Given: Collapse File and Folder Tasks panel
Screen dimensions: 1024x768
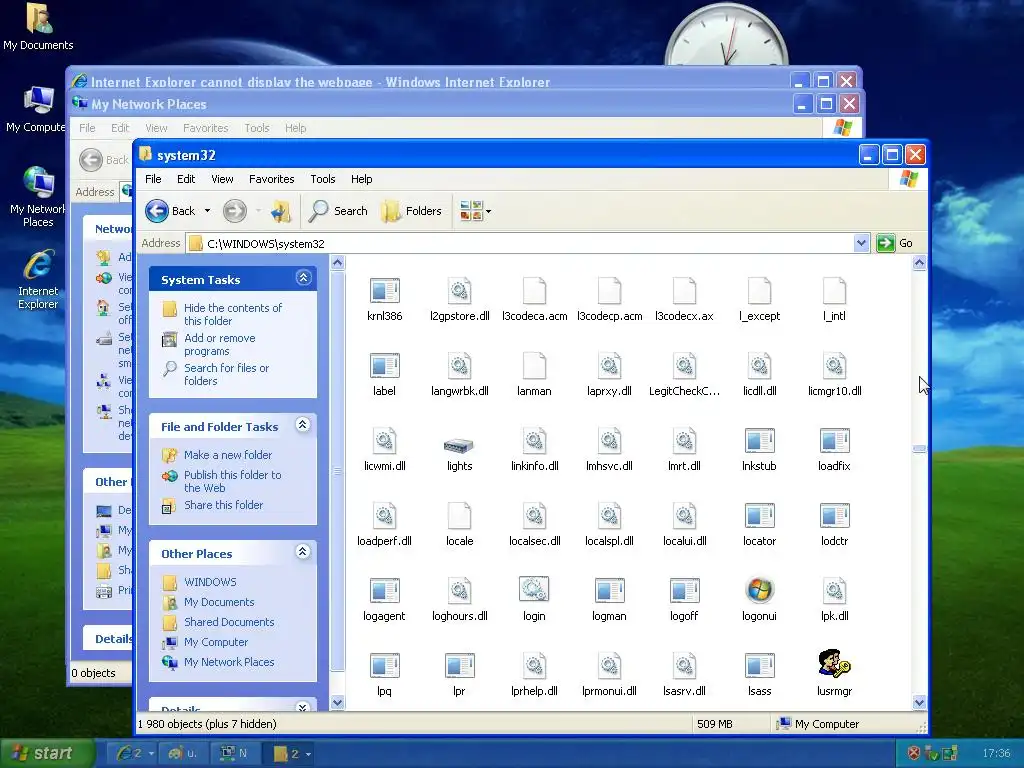Looking at the screenshot, I should (302, 425).
